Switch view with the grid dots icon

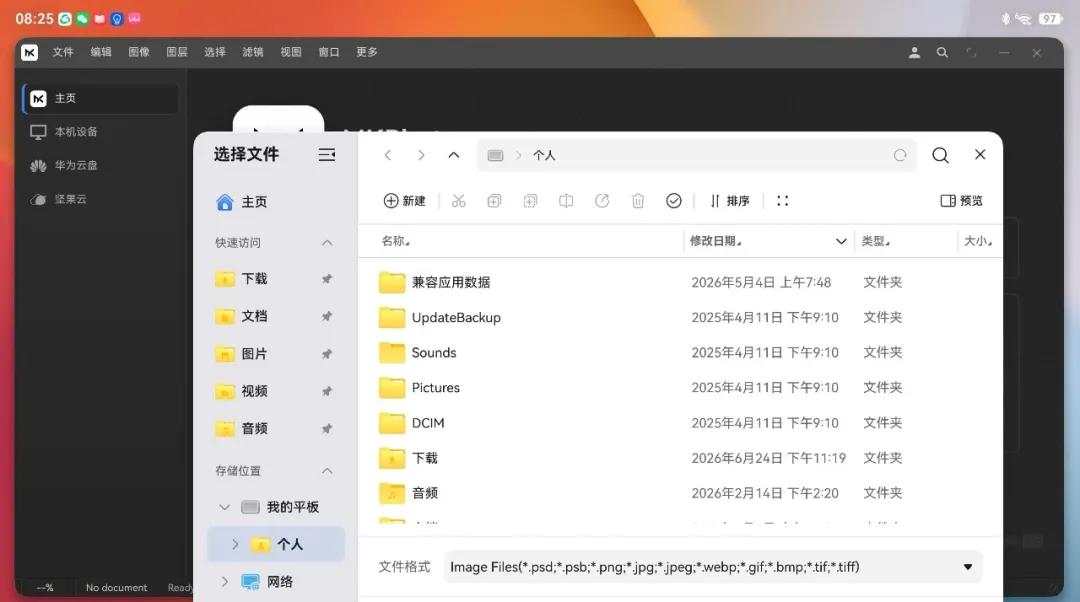pos(782,200)
